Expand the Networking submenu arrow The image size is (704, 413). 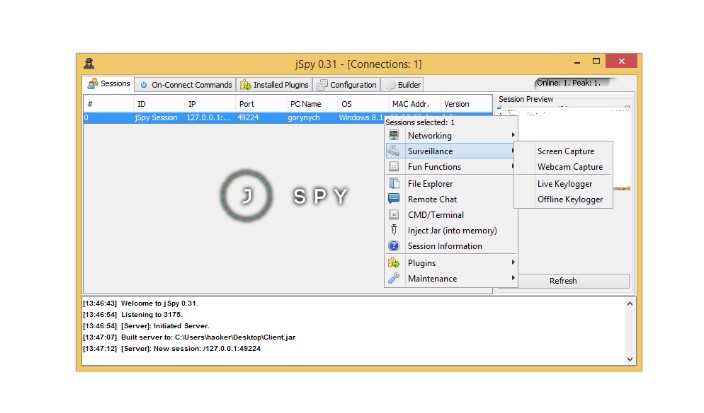[x=513, y=135]
